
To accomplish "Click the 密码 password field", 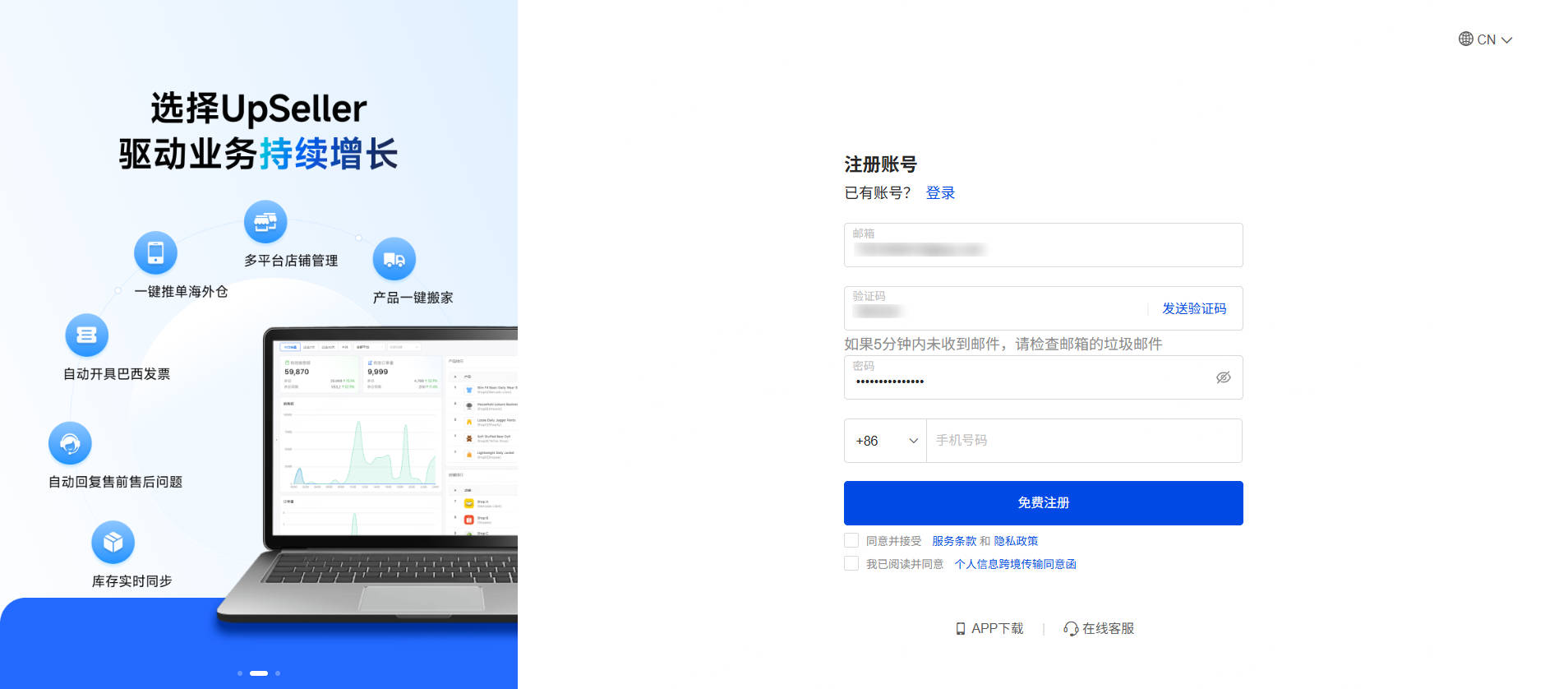I will (1043, 377).
